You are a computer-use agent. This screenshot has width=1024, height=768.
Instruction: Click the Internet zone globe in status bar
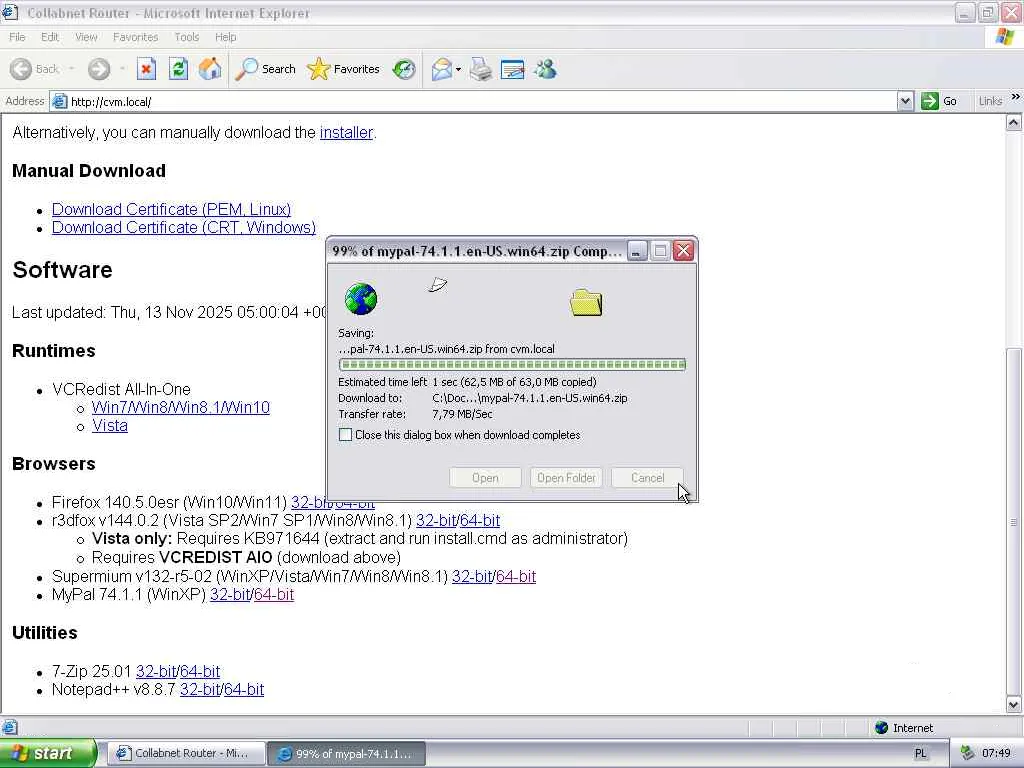pos(882,728)
